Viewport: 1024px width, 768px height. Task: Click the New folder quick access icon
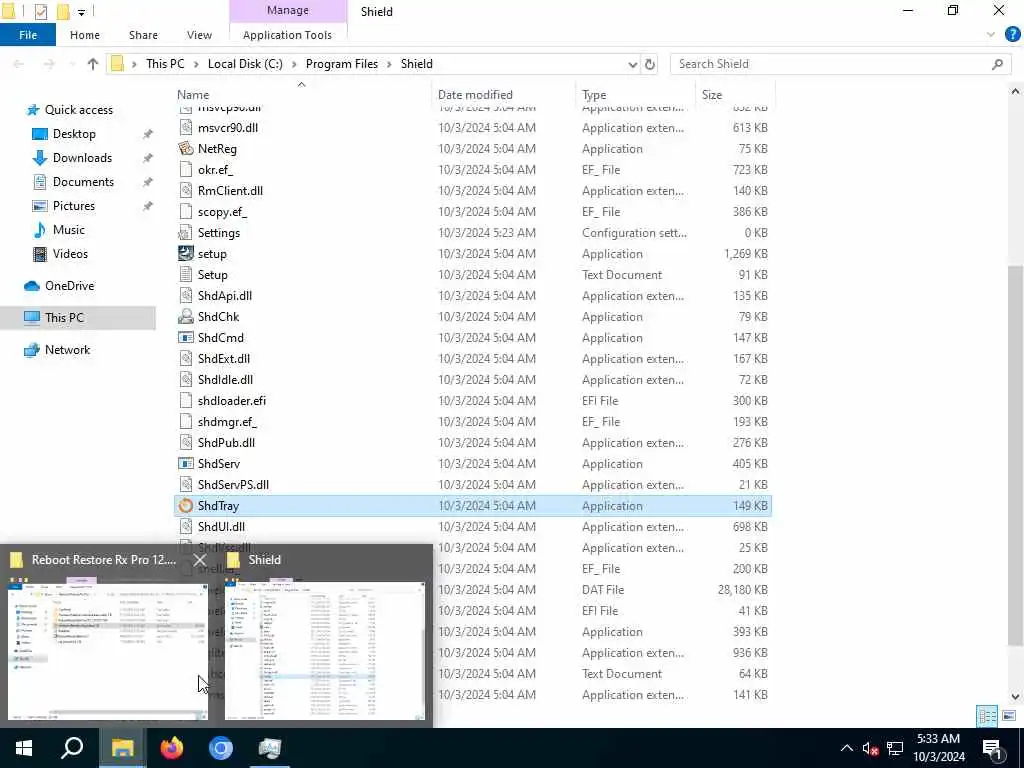tap(63, 12)
